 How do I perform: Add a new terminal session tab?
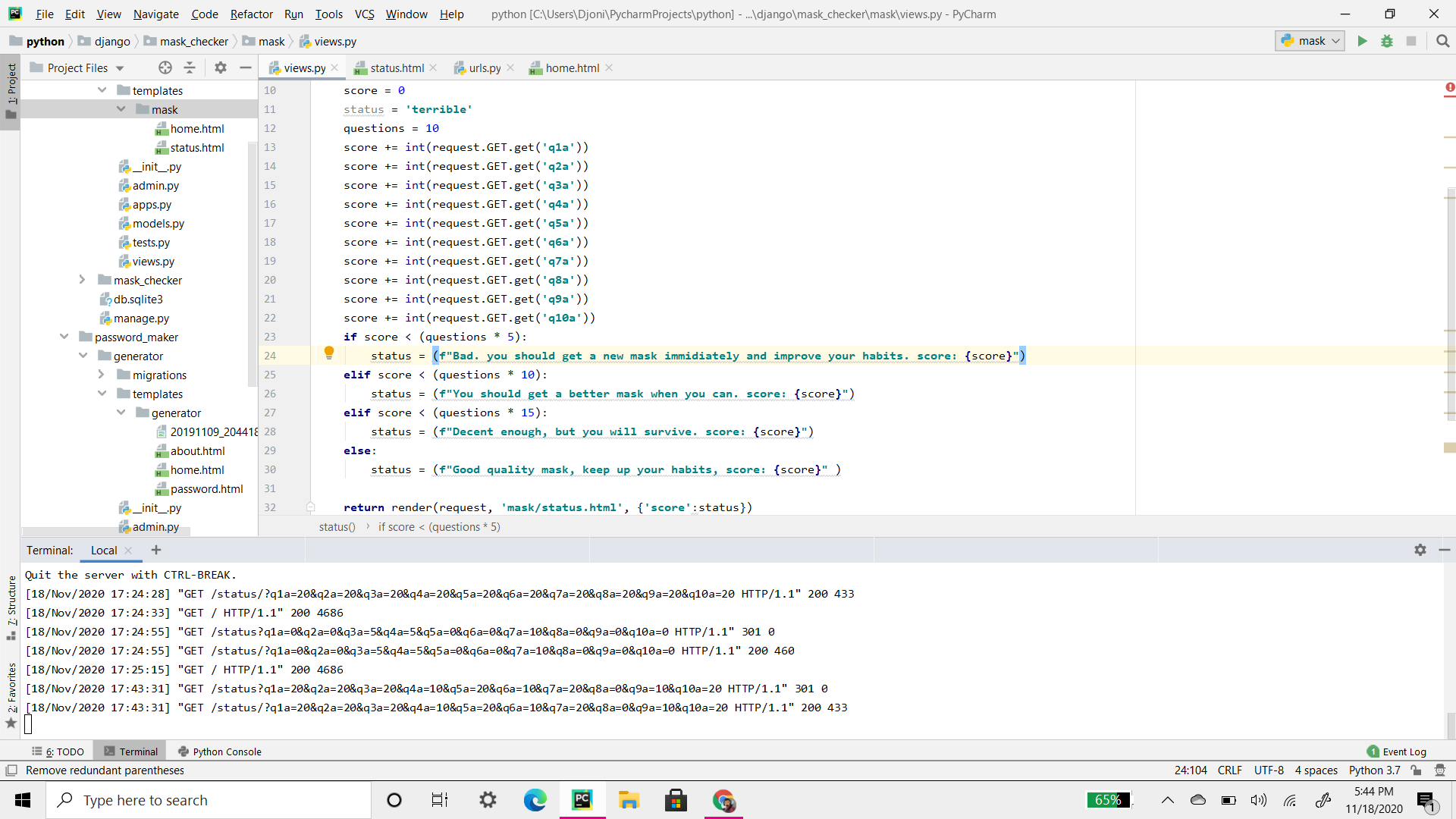(x=156, y=550)
